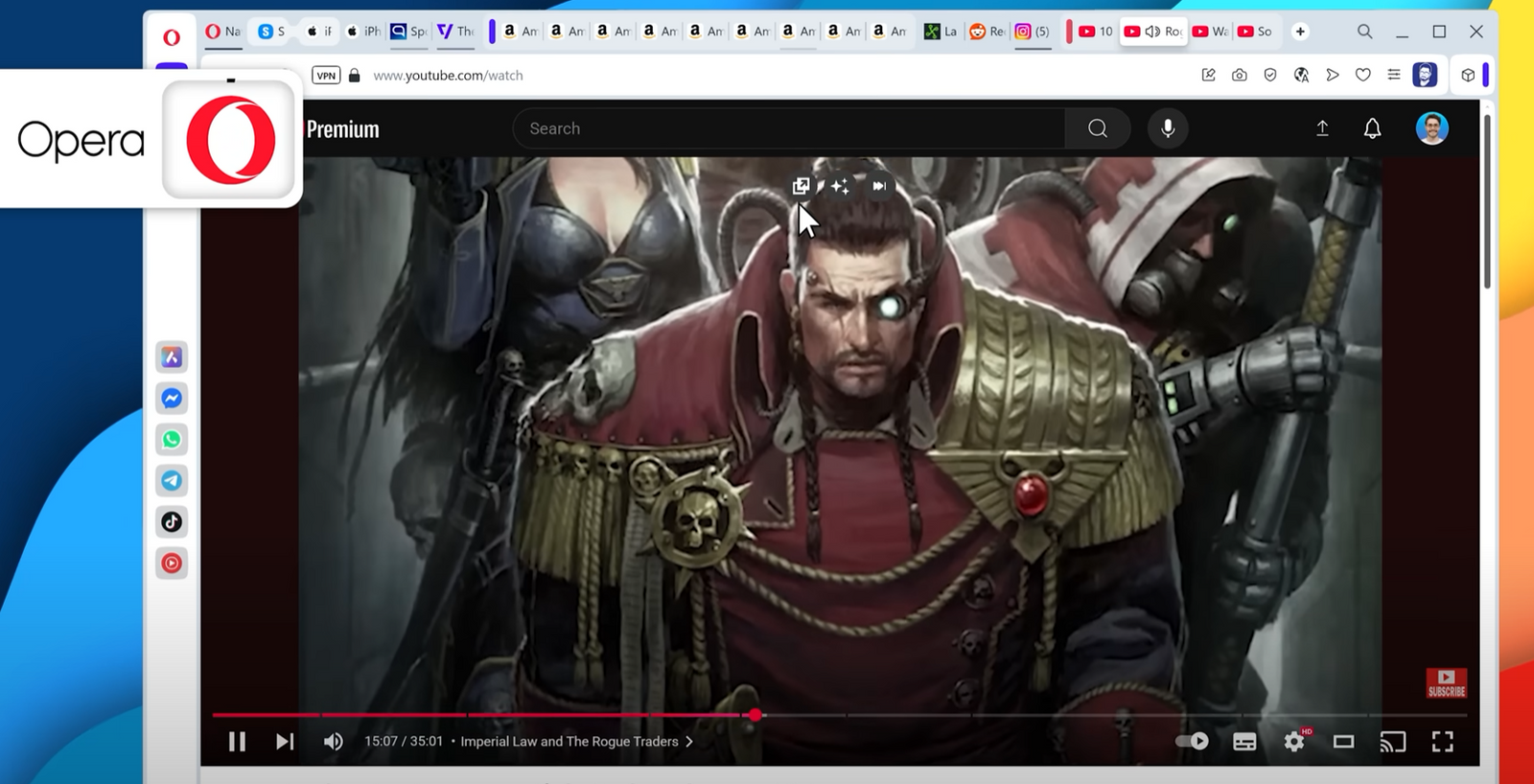
Task: Click the YouTube notifications bell
Action: [1372, 128]
